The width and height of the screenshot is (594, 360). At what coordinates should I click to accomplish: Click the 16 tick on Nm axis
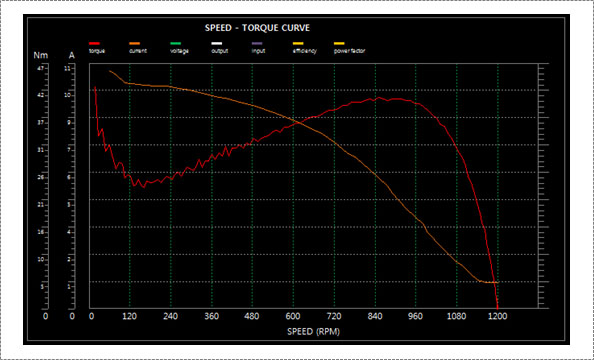tap(41, 232)
